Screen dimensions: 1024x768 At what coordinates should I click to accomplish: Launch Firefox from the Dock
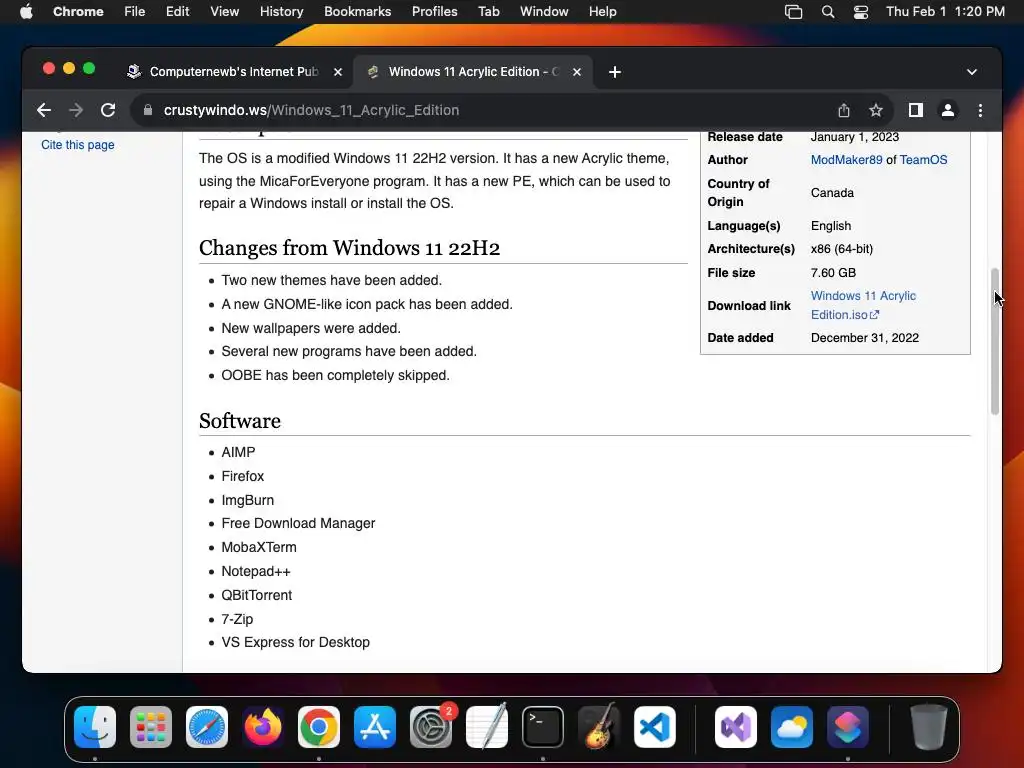[x=263, y=727]
